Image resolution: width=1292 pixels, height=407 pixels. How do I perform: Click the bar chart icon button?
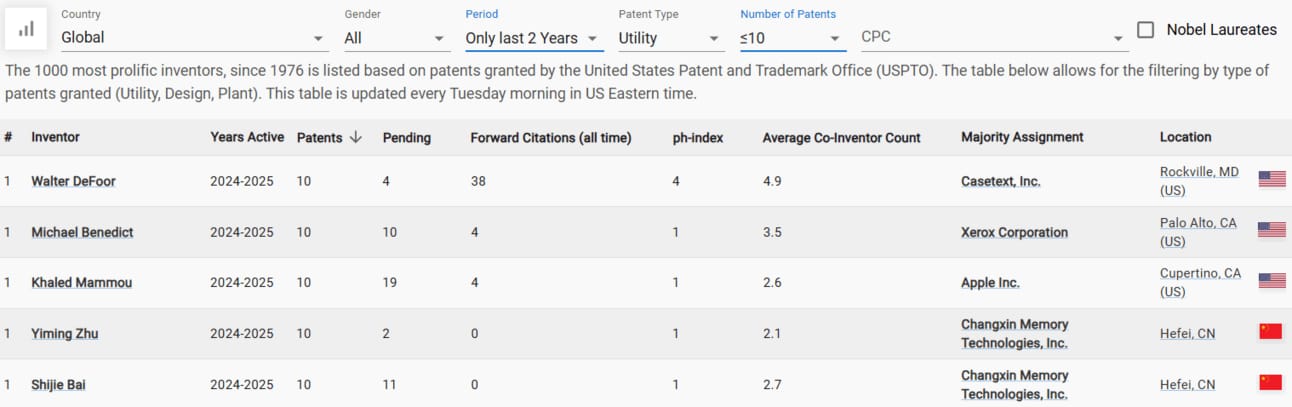pyautogui.click(x=26, y=29)
